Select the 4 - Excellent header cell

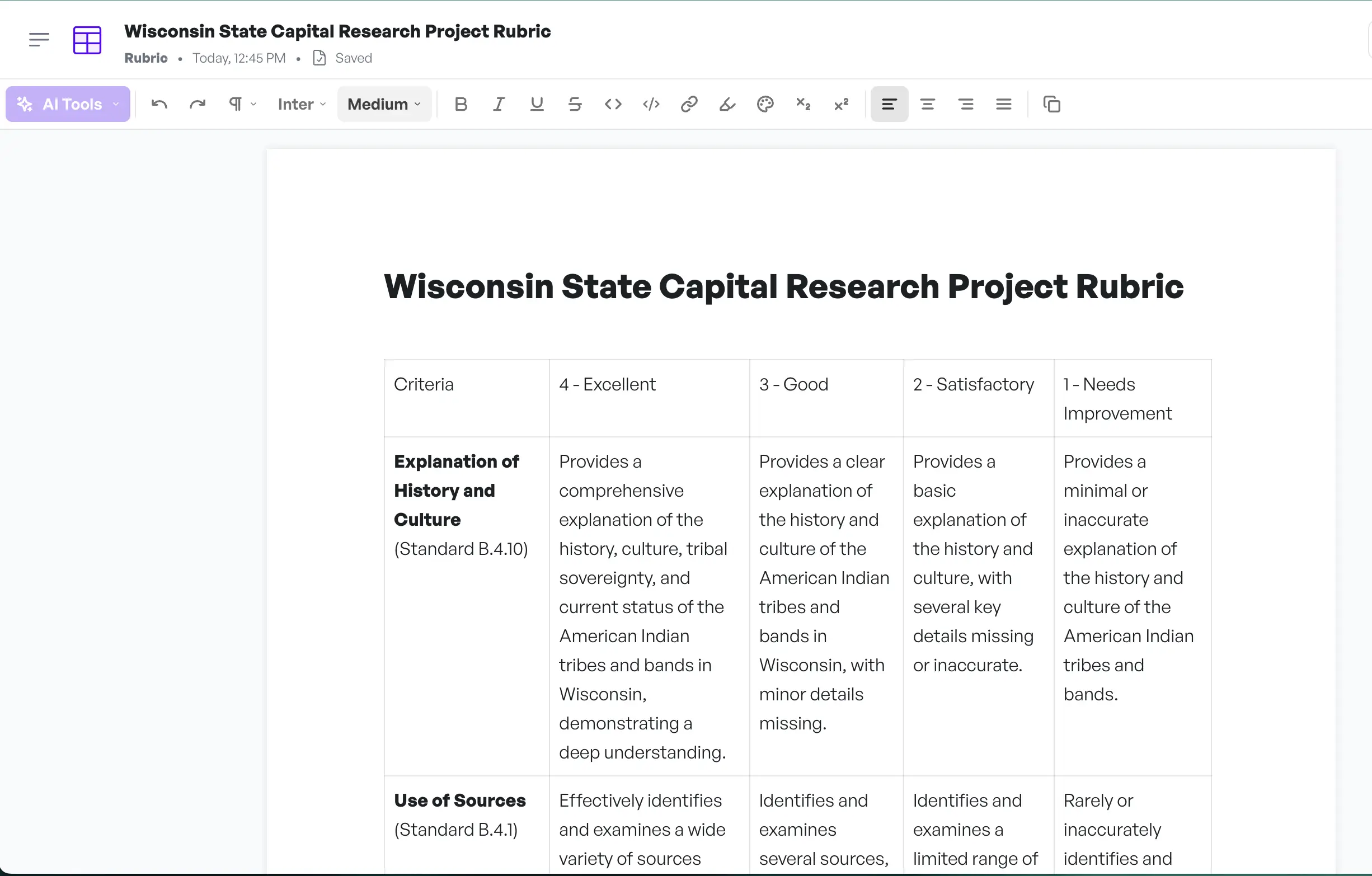pos(650,398)
